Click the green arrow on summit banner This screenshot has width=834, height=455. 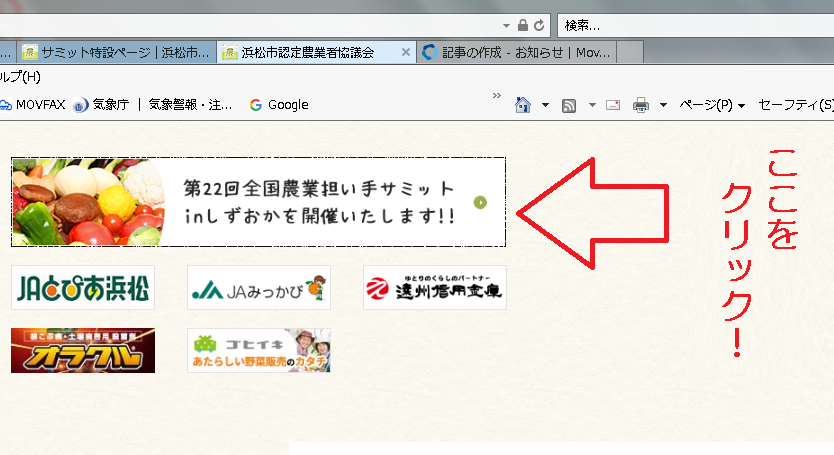(480, 202)
